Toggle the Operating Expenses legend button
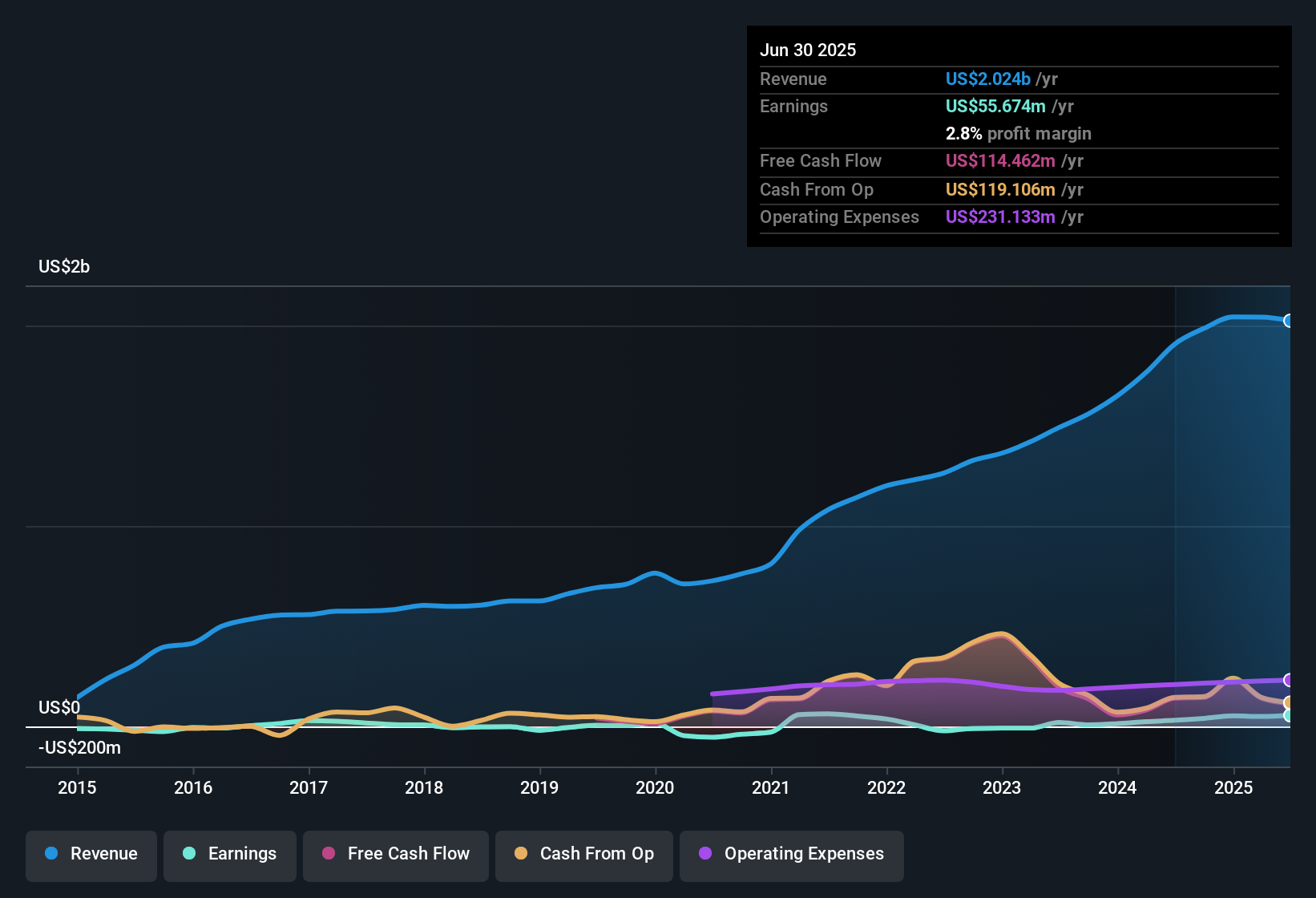1316x898 pixels. coord(792,856)
